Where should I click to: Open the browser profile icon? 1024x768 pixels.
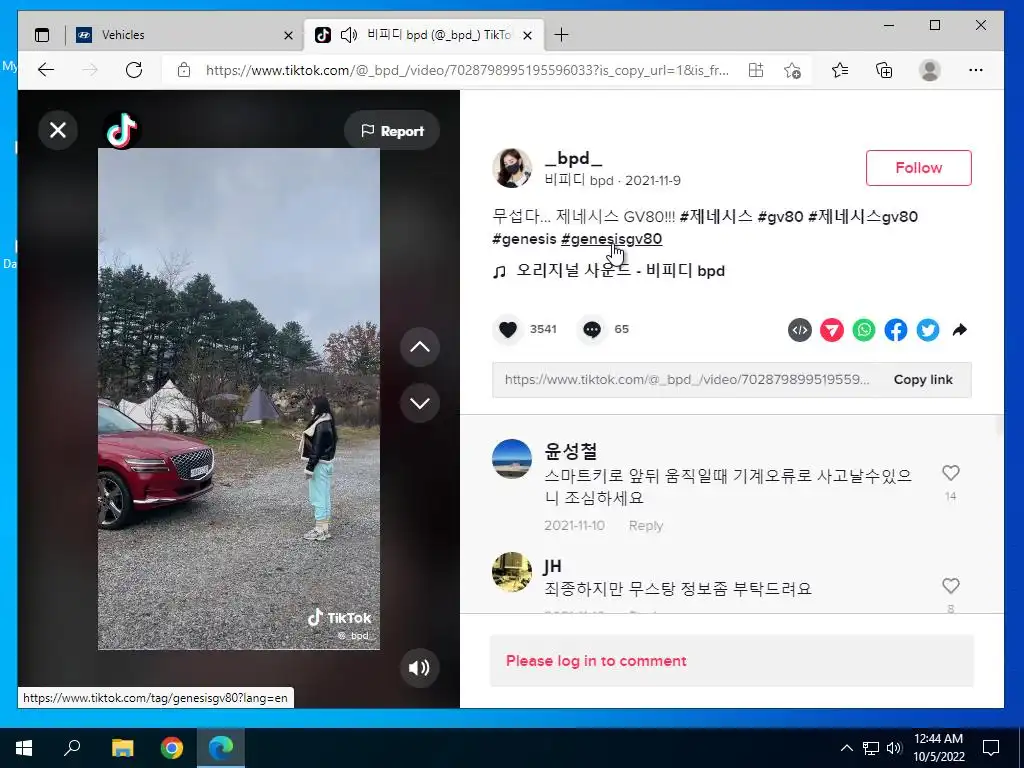[x=929, y=70]
